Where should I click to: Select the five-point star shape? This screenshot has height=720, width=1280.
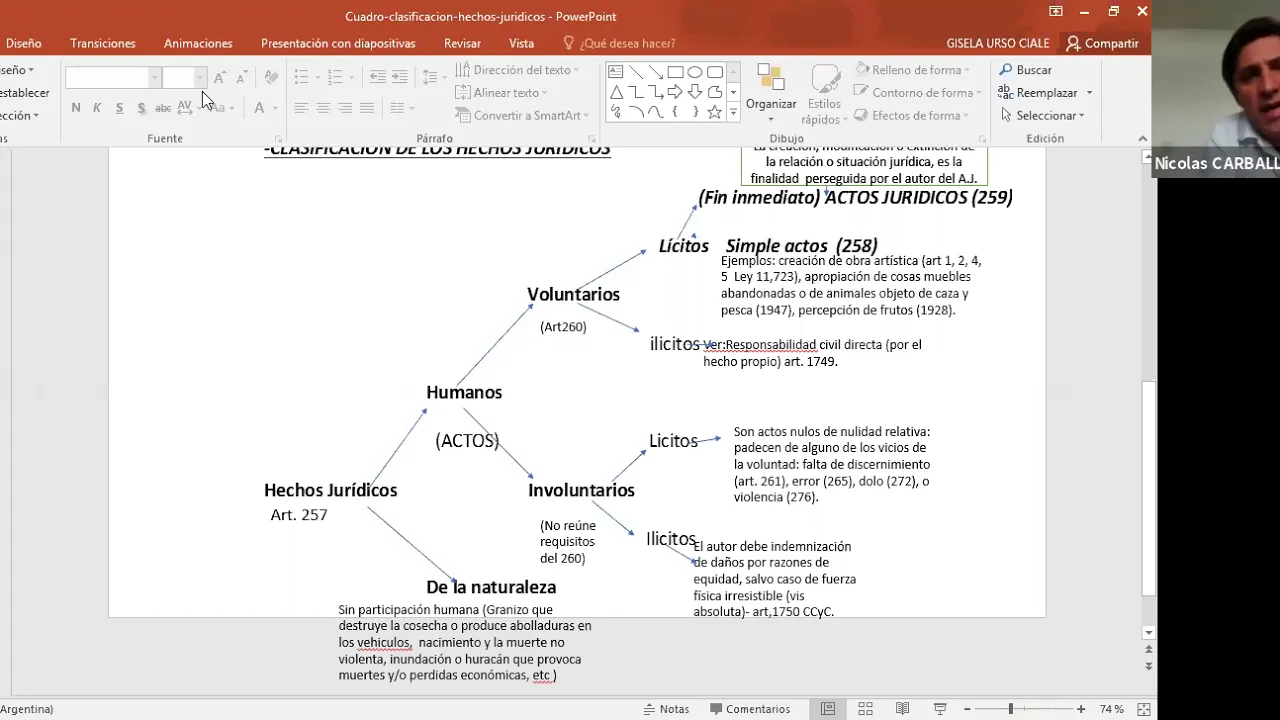(715, 112)
